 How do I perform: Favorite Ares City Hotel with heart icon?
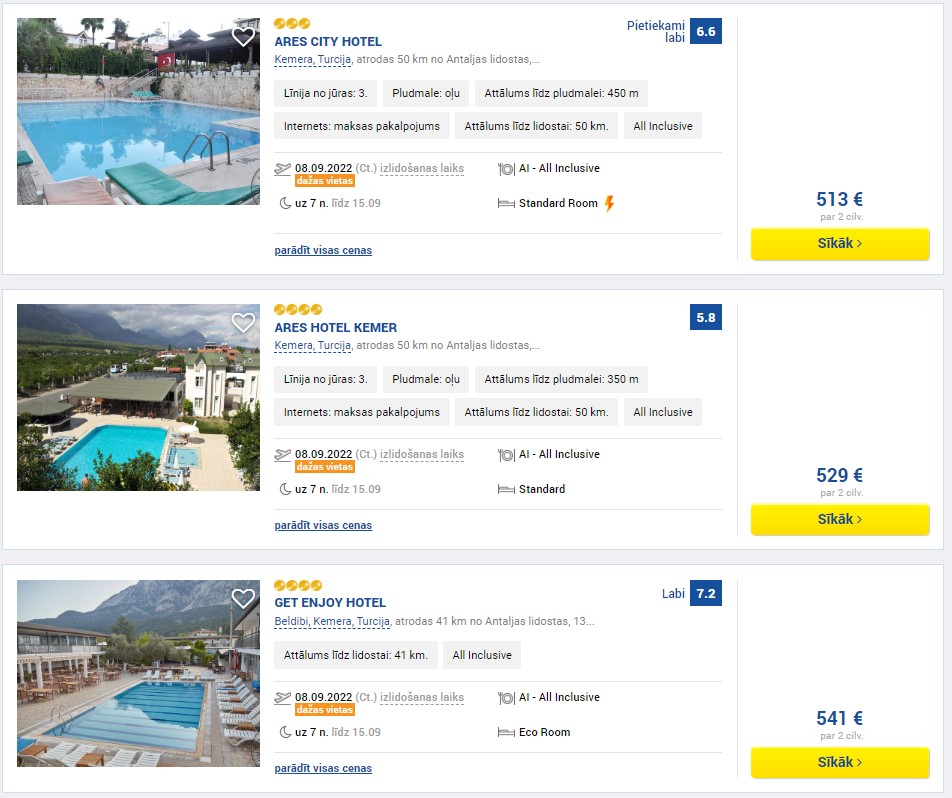(243, 36)
